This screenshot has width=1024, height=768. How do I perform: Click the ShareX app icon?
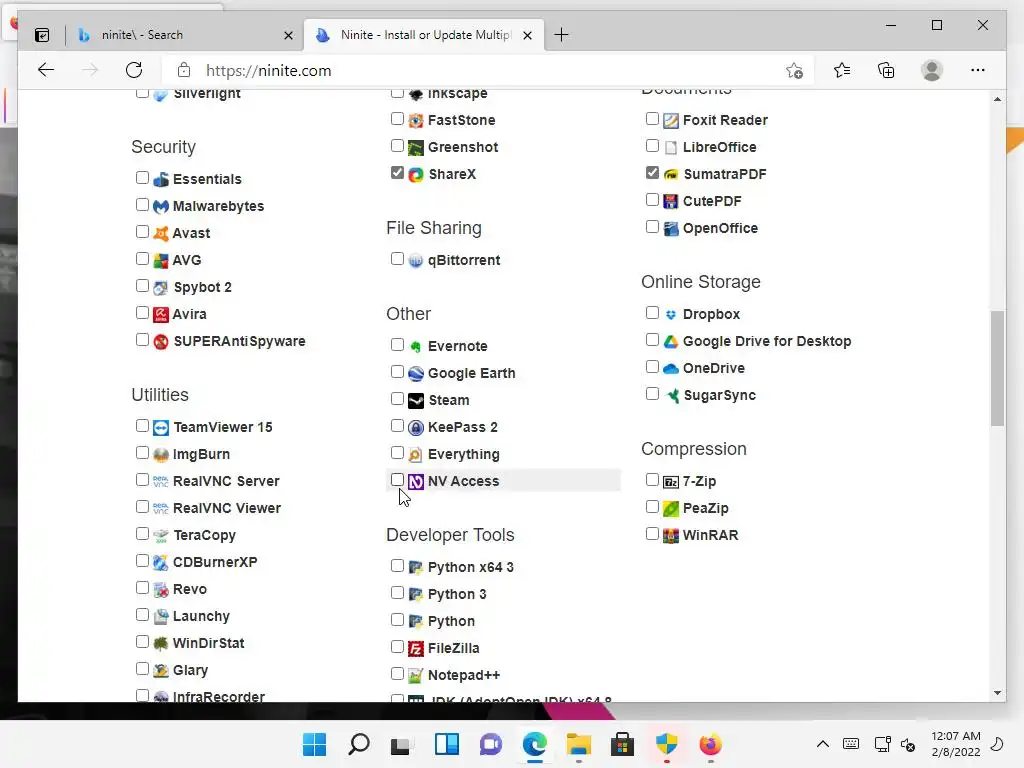(x=416, y=174)
